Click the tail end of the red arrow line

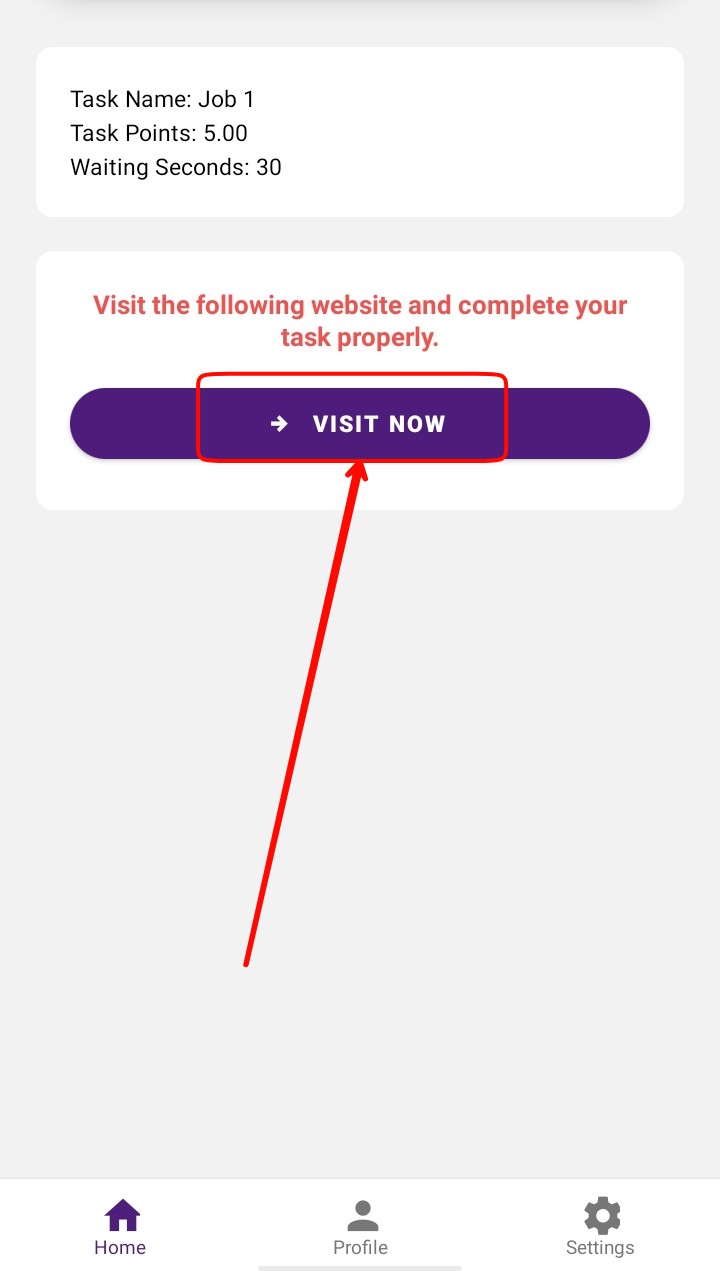pos(247,960)
